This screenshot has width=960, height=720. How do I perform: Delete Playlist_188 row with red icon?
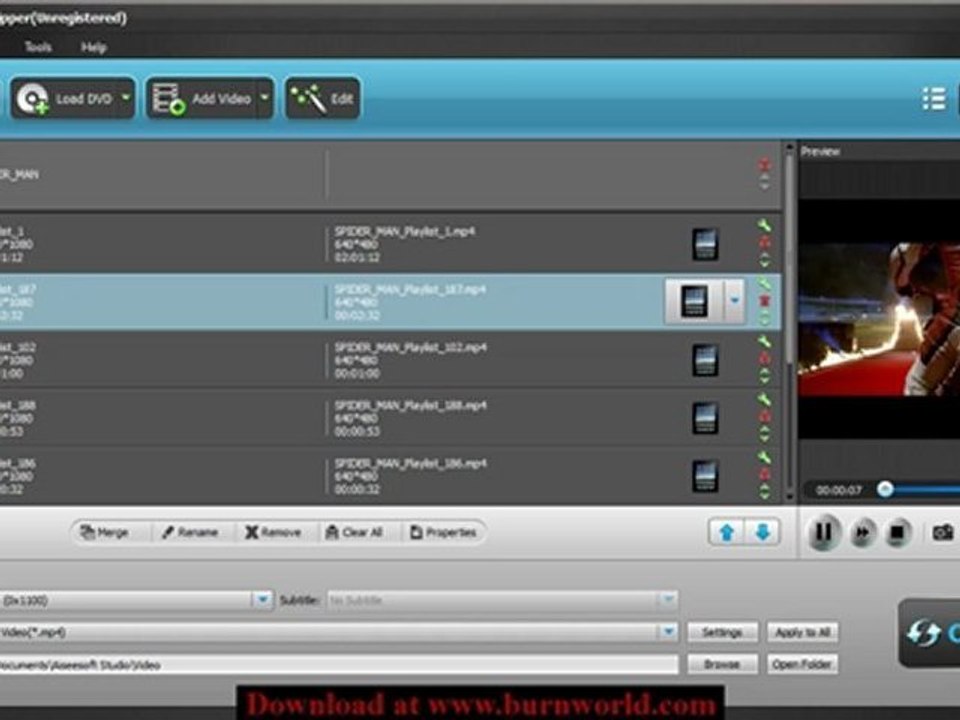(x=765, y=416)
